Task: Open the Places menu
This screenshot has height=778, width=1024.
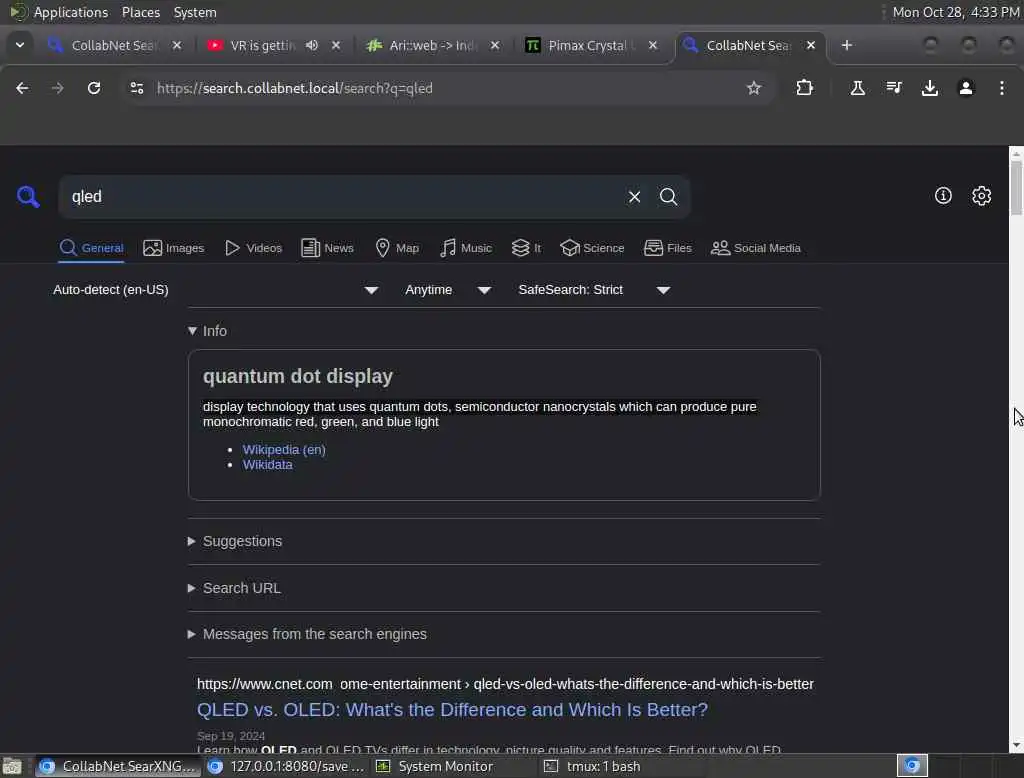Action: coord(141,12)
